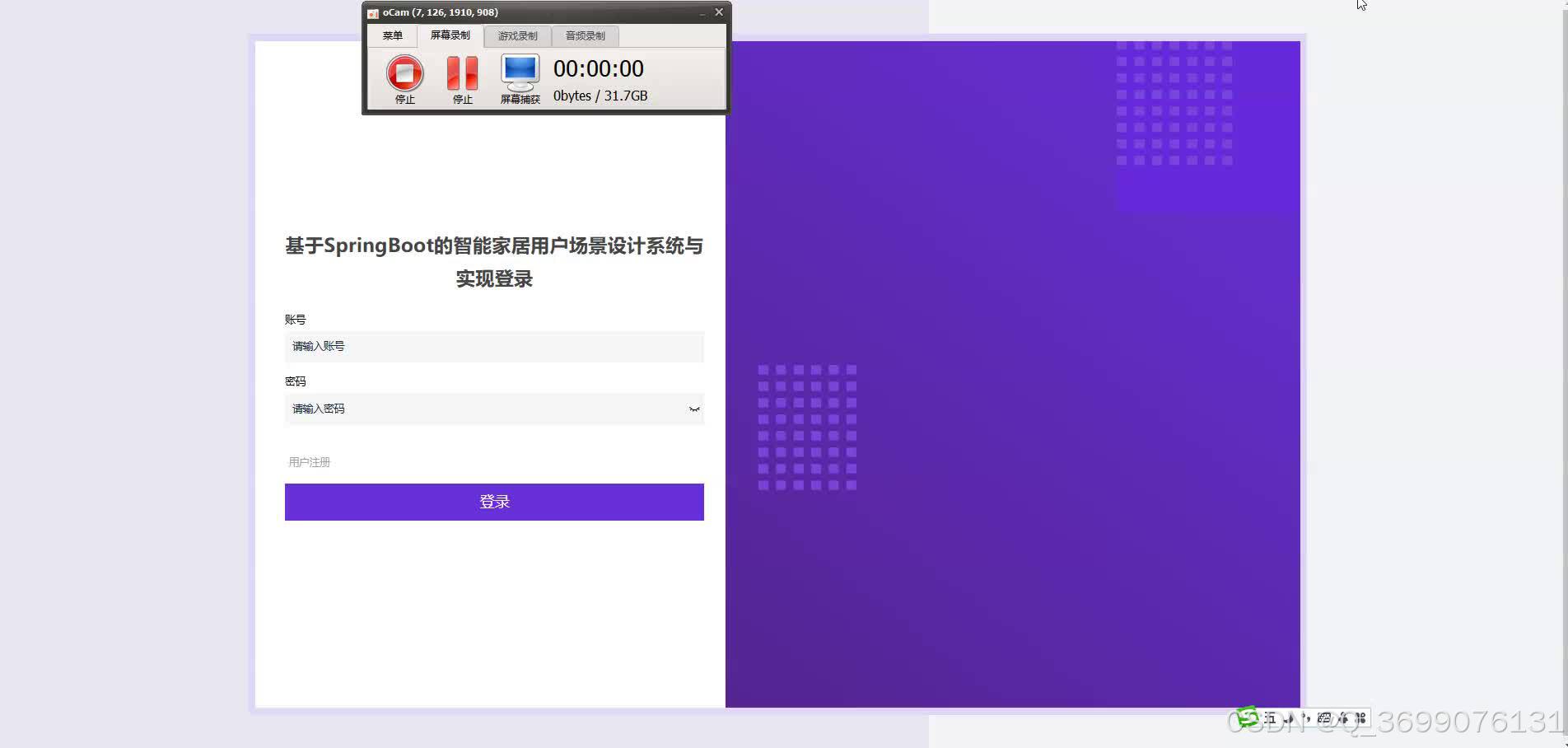Switch to the 游戏录制 tab
The height and width of the screenshot is (748, 1568).
(518, 36)
